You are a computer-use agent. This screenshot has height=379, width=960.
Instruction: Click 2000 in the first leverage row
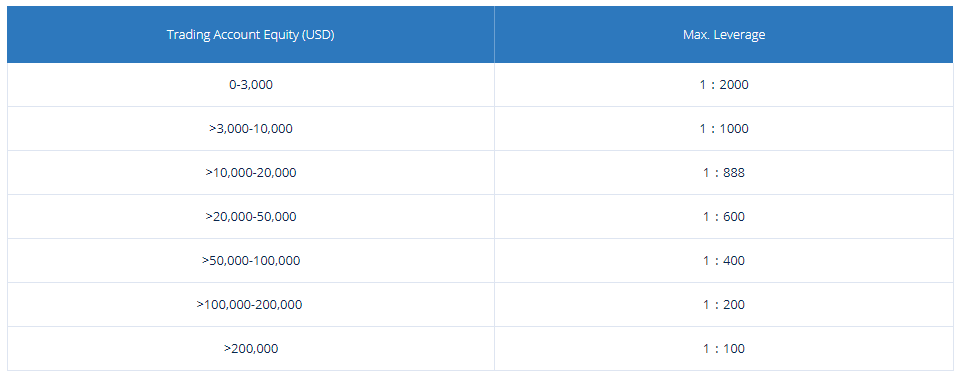[x=733, y=84]
